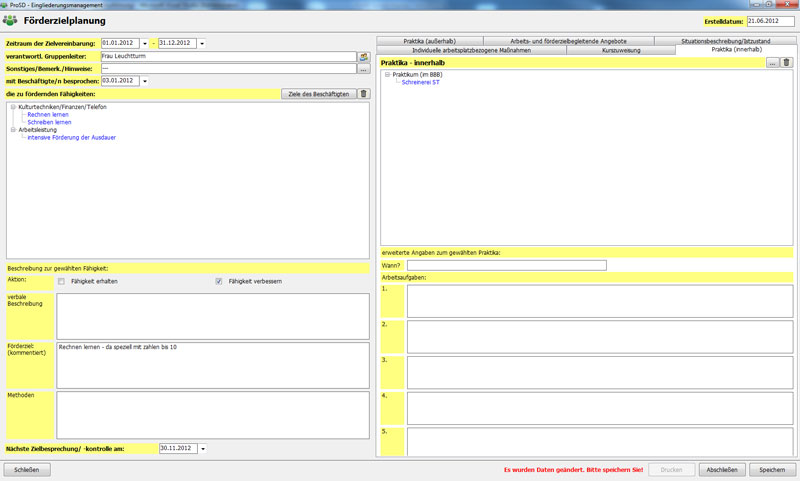800x481 pixels.
Task: Select the Schreinerei ST internship entry
Action: tap(420, 82)
